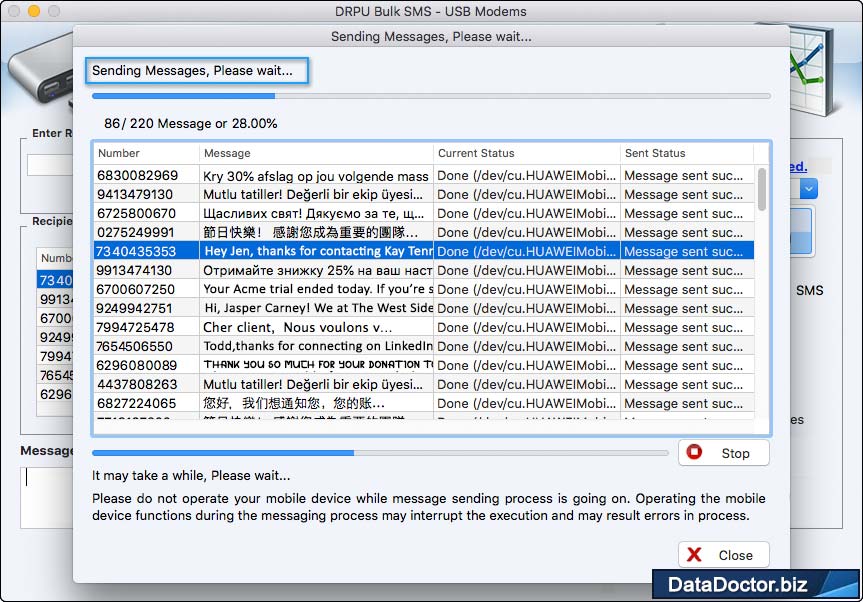This screenshot has width=863, height=602.
Task: Click the lower progress bar beside Stop
Action: (x=380, y=453)
